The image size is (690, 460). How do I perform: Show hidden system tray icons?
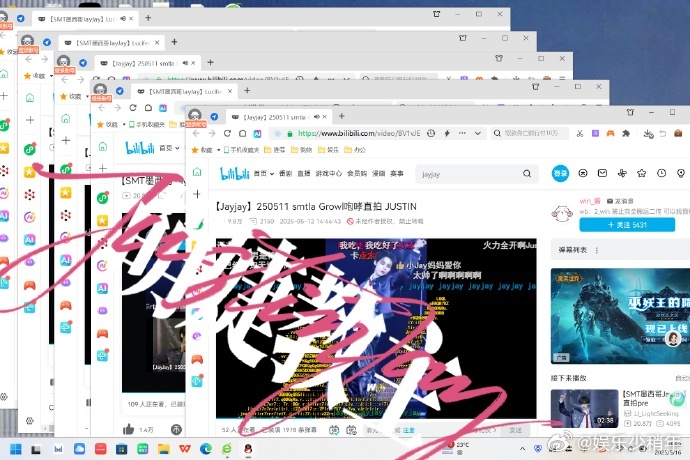[522, 449]
